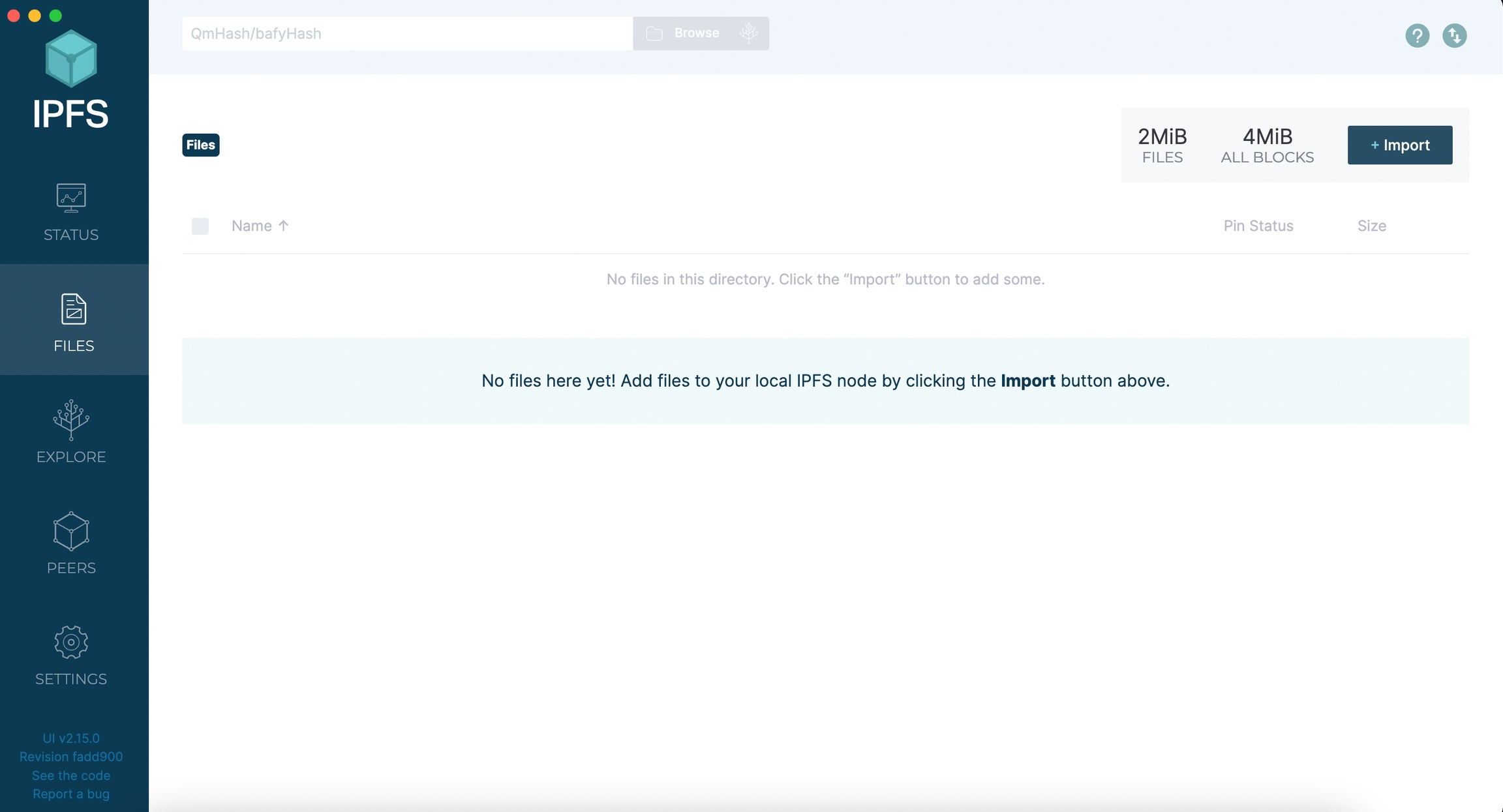Click the PEERS label in sidebar
1503x812 pixels.
click(71, 568)
